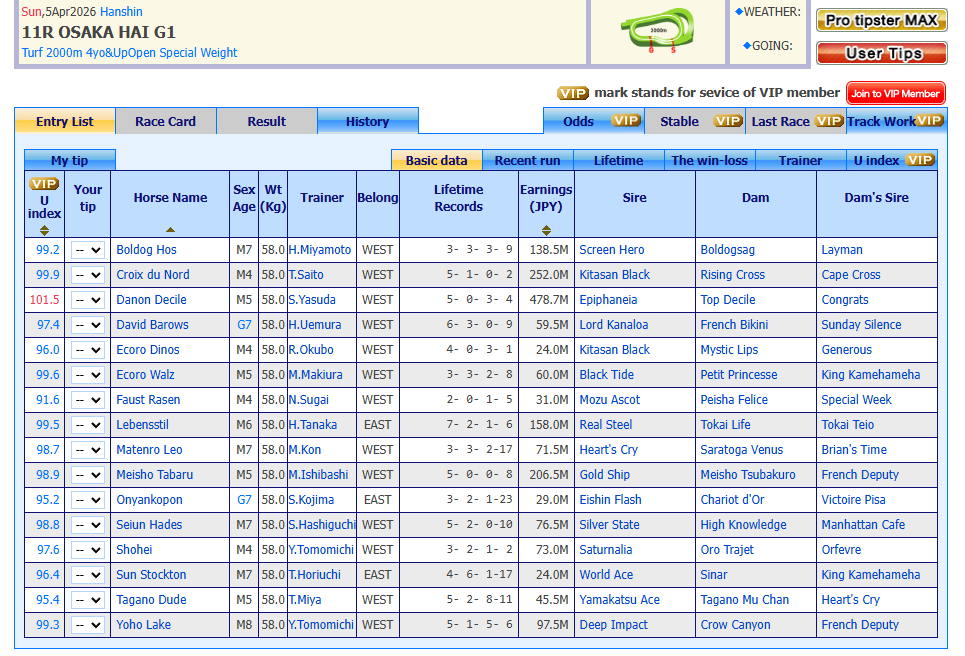Open tip dropdown for Ecoro Dinos

[x=87, y=350]
